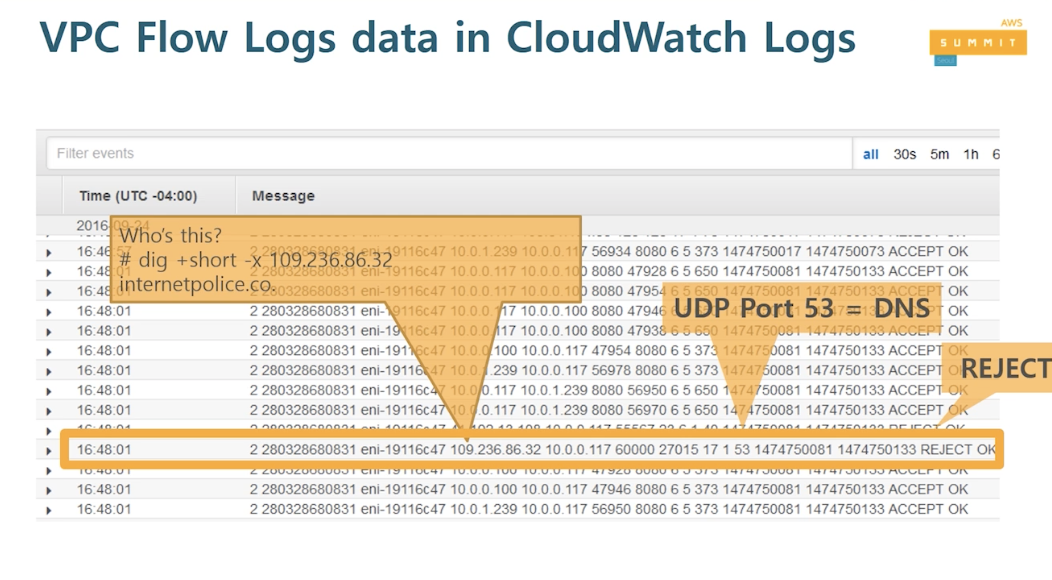Click the timestamp of the 56978 8080 row
This screenshot has width=1052, height=580.
point(104,370)
